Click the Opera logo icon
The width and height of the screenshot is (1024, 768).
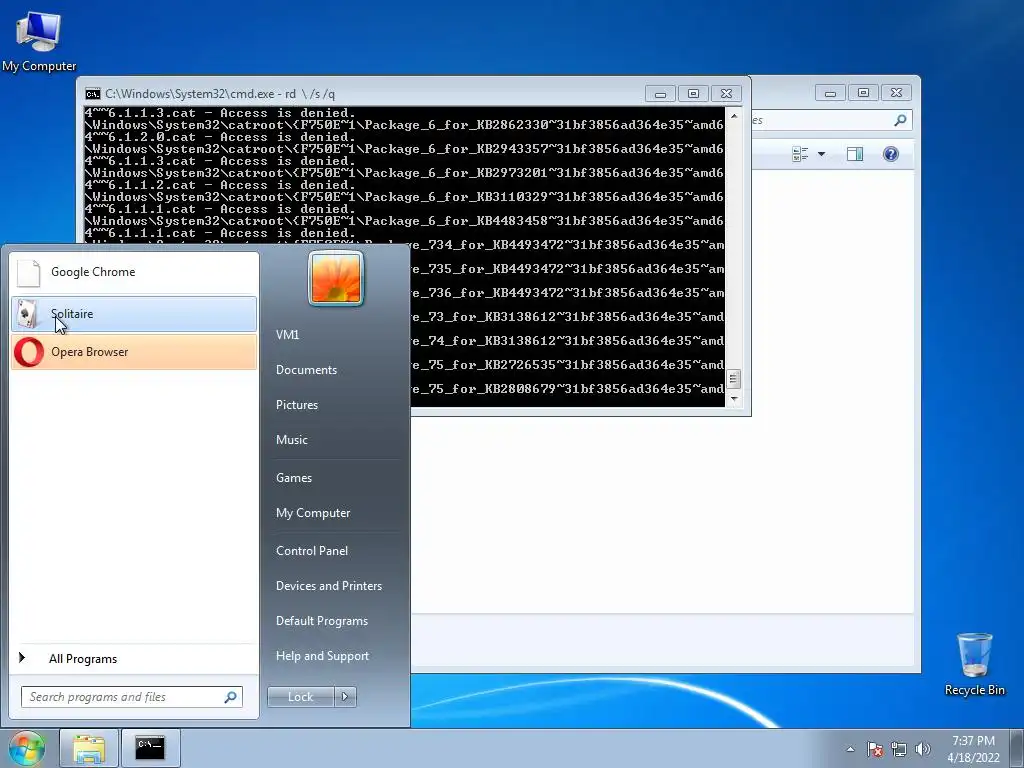29,353
